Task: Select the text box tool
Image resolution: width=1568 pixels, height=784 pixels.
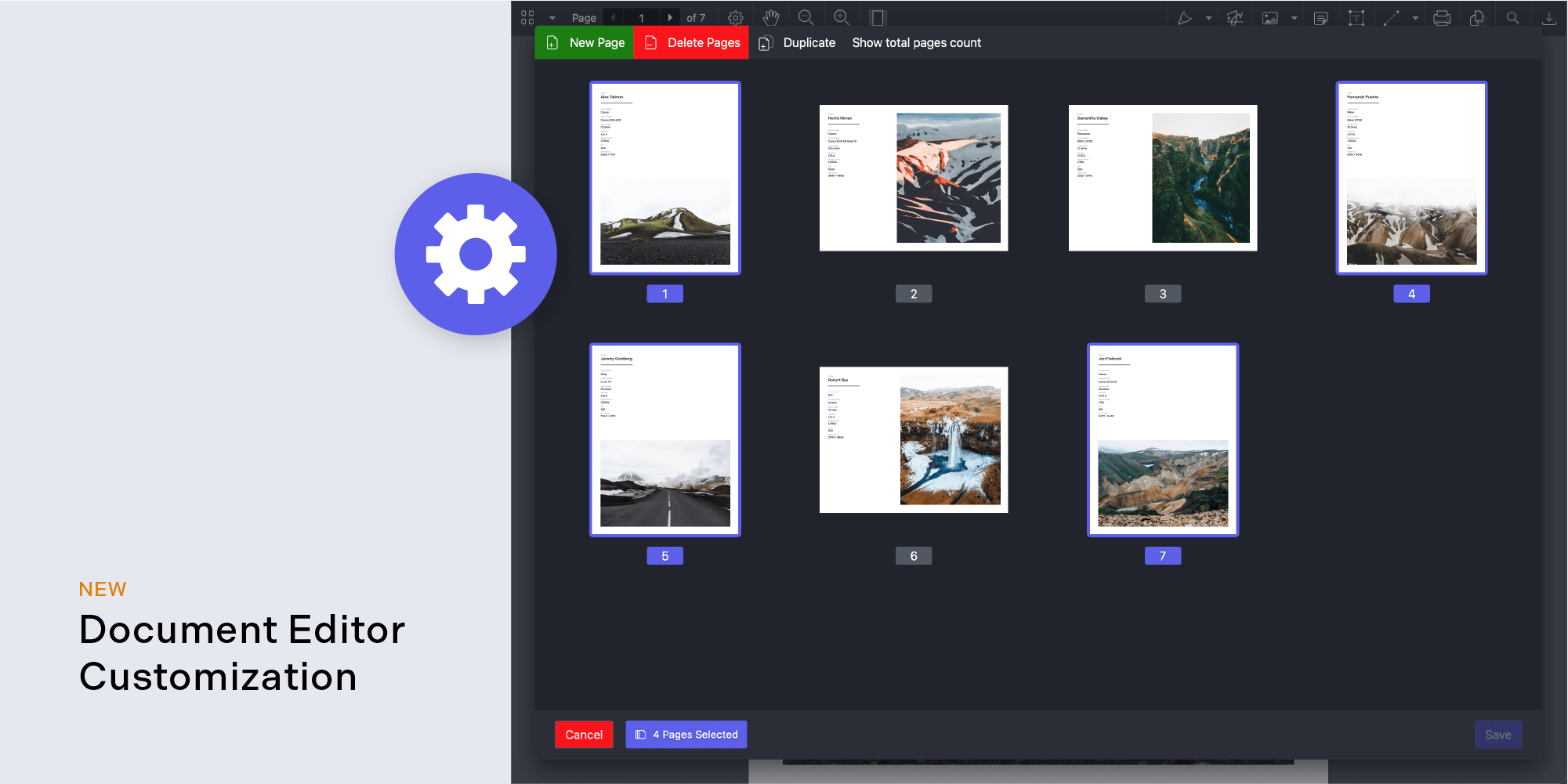Action: [1356, 16]
